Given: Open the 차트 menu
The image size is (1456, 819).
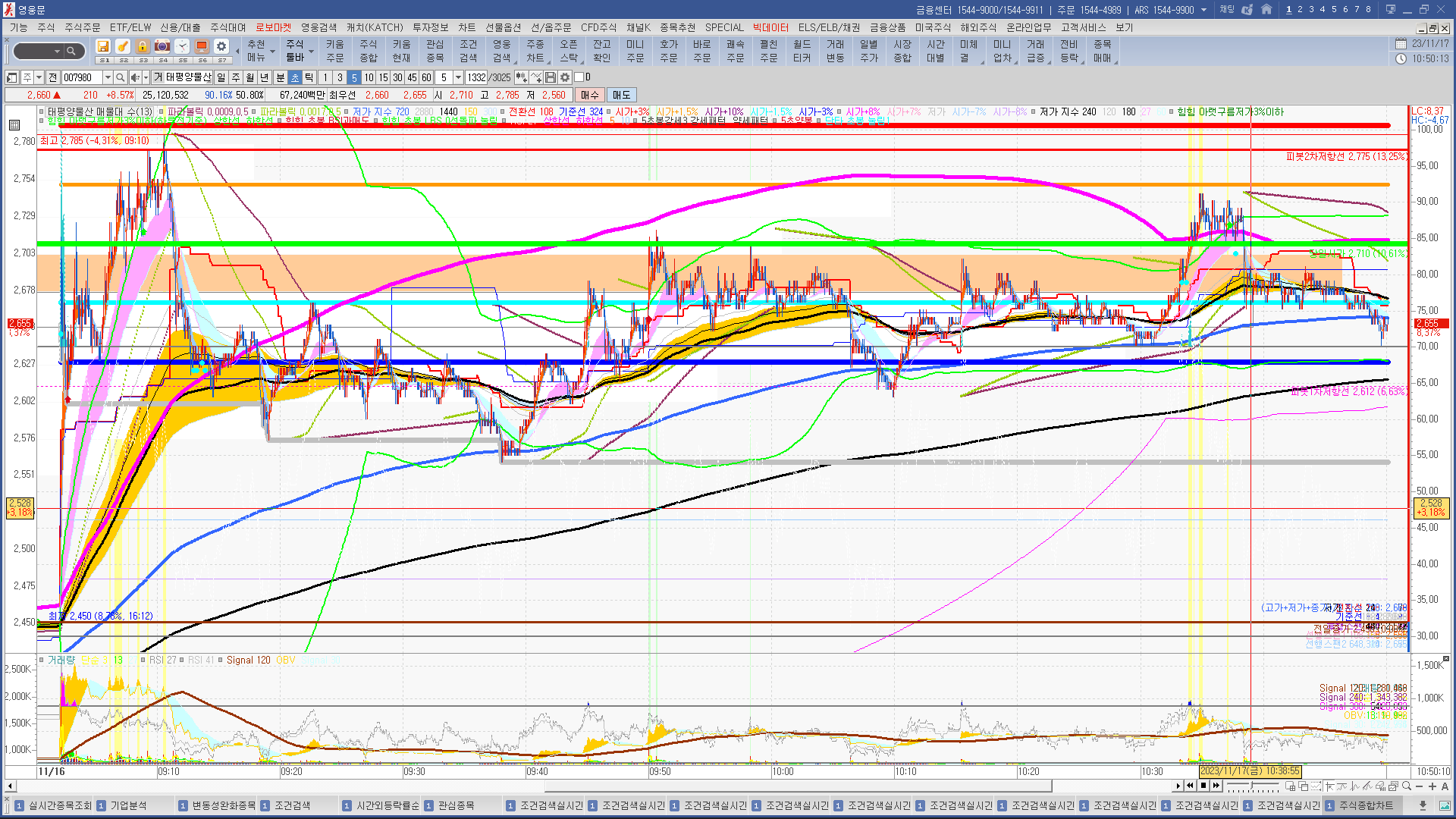Looking at the screenshot, I should pyautogui.click(x=466, y=27).
